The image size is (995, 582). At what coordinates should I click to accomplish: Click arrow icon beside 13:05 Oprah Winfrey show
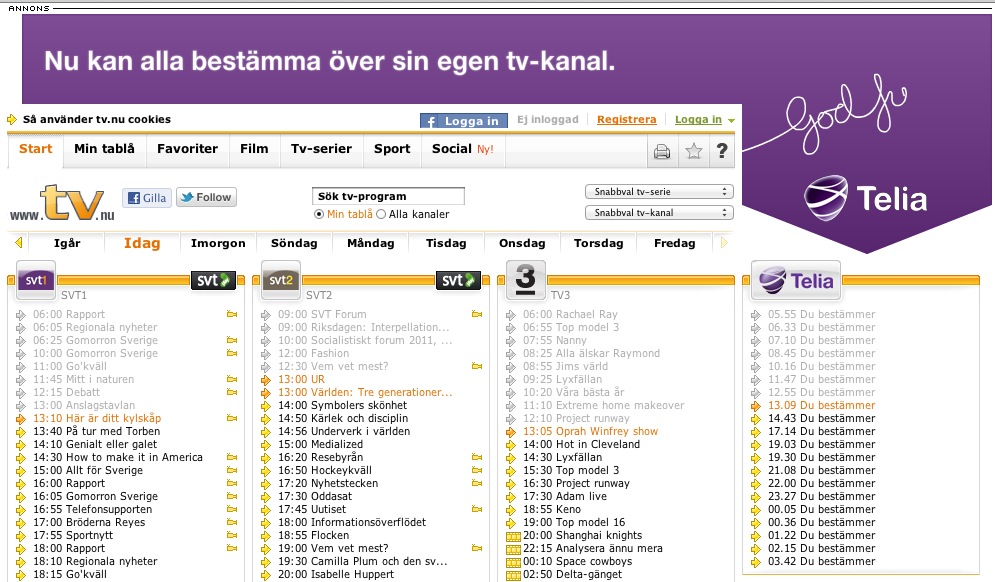[x=511, y=432]
